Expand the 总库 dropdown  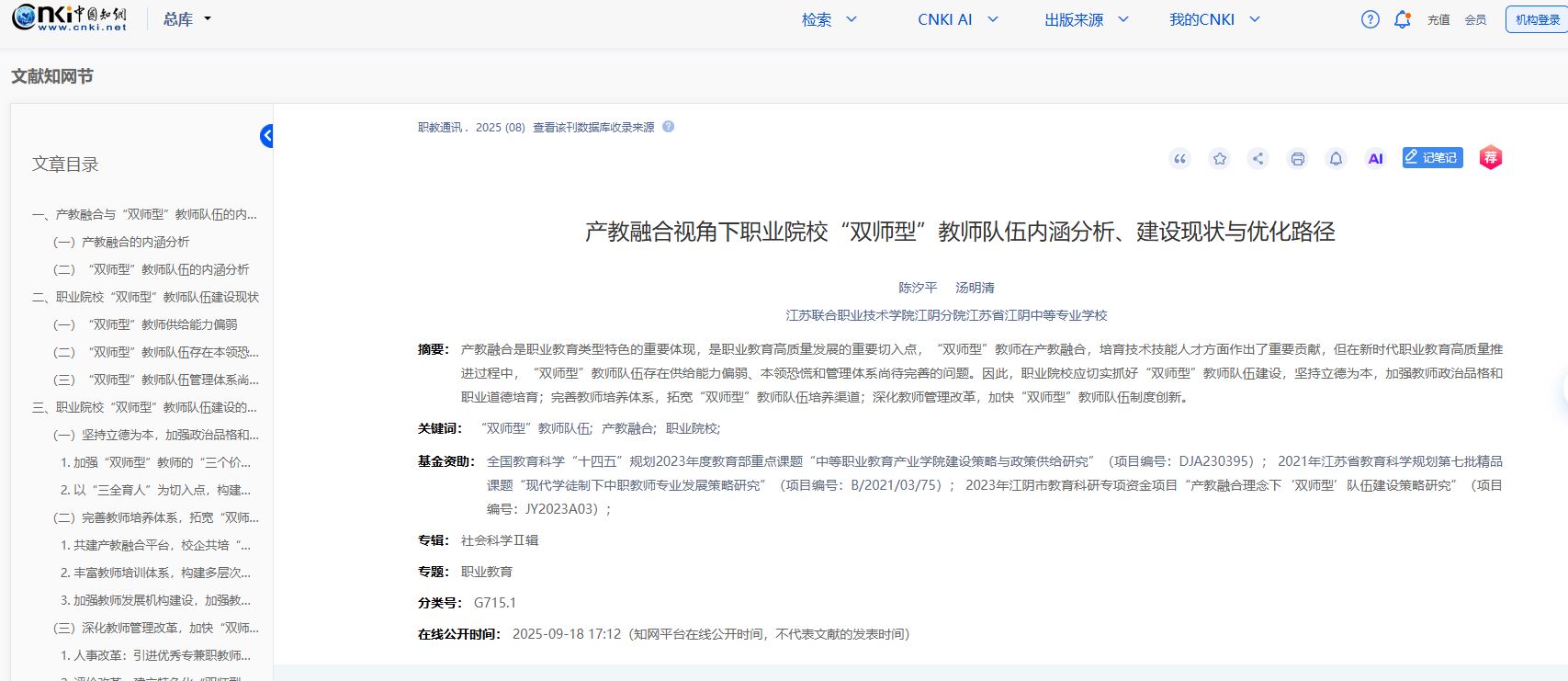(x=187, y=19)
